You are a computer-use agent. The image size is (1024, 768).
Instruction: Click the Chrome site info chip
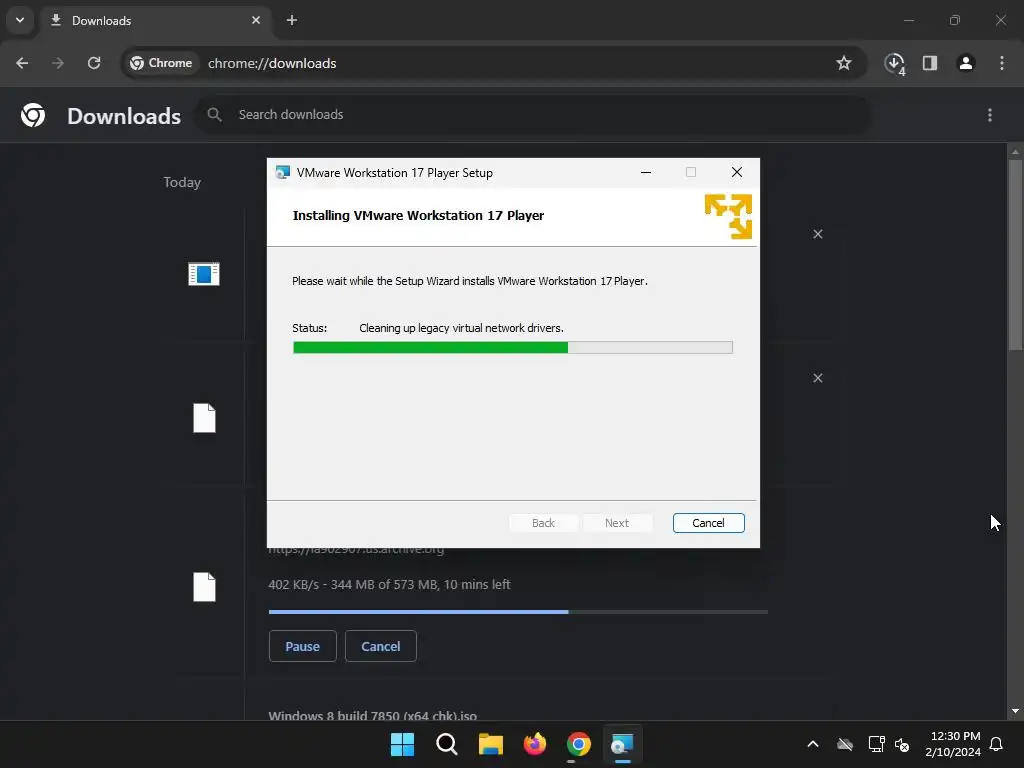(161, 63)
